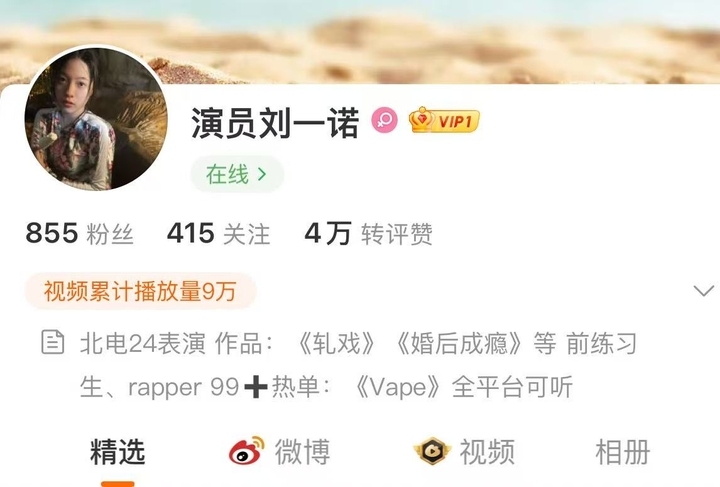Tap the gold video play badge icon

pos(433,451)
